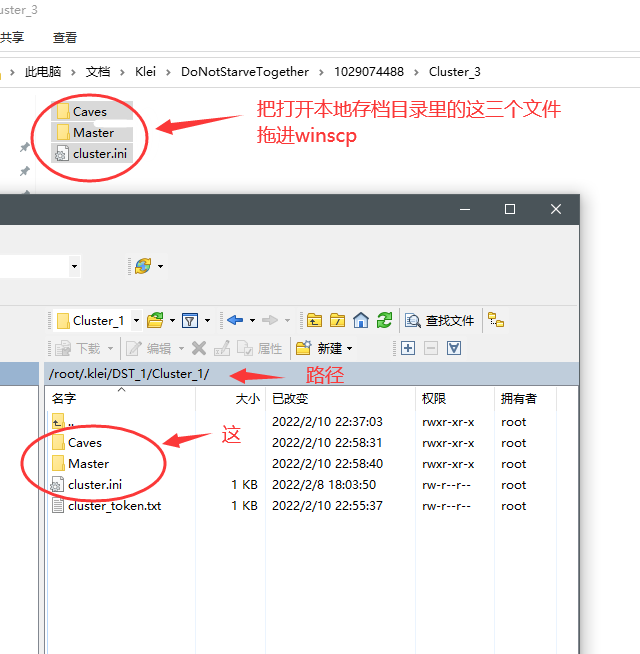The width and height of the screenshot is (640, 654).
Task: Open the 新建 dropdown arrow
Action: tap(350, 348)
